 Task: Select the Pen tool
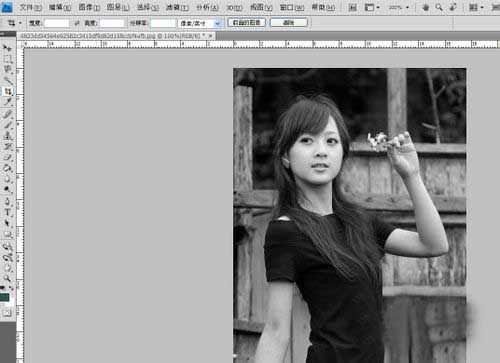coord(7,201)
